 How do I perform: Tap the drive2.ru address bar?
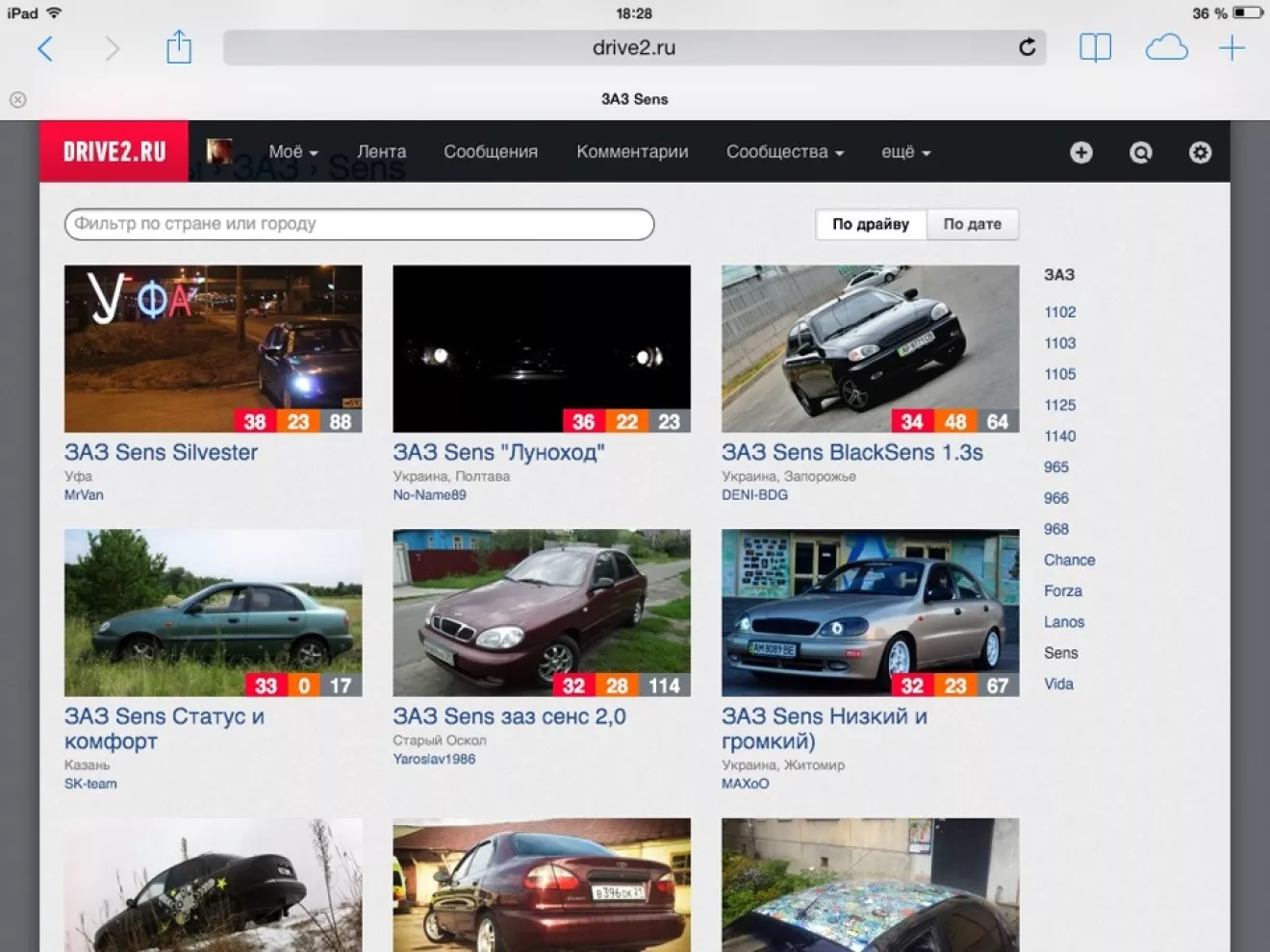pyautogui.click(x=634, y=47)
